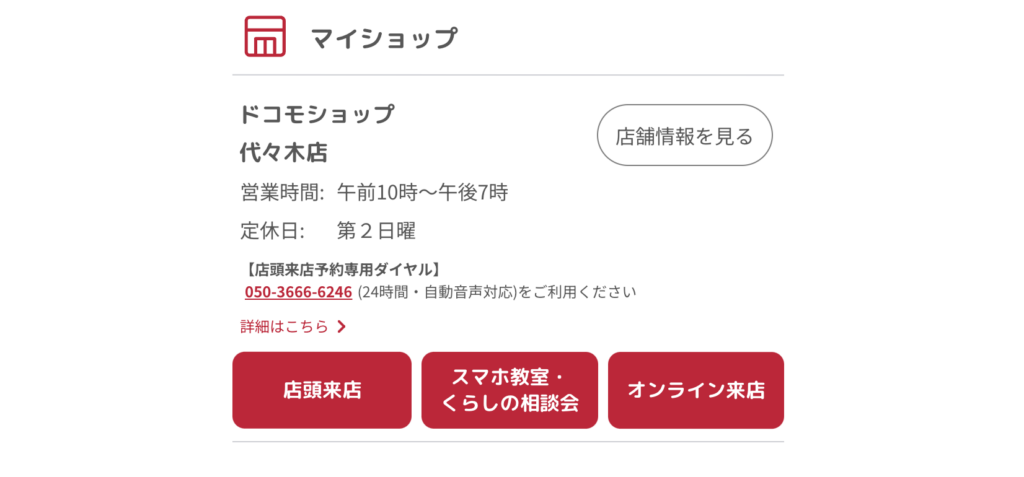This screenshot has width=1024, height=477.
Task: Click the 定休日 label
Action: (272, 231)
